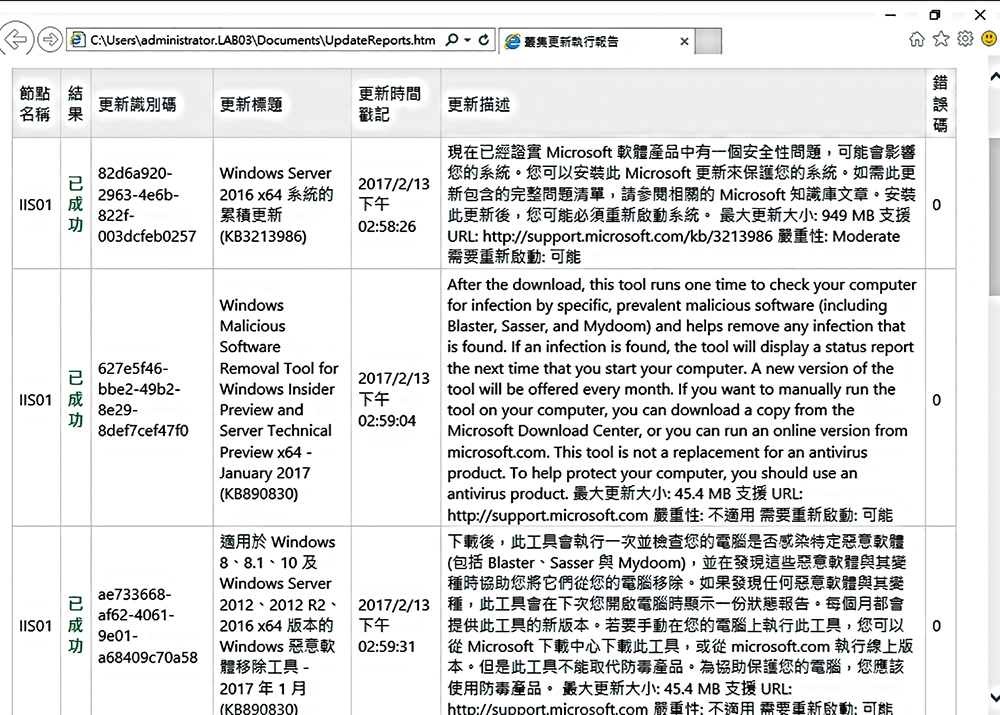Click 已成功 result in 02:59:04 row

pos(75,399)
